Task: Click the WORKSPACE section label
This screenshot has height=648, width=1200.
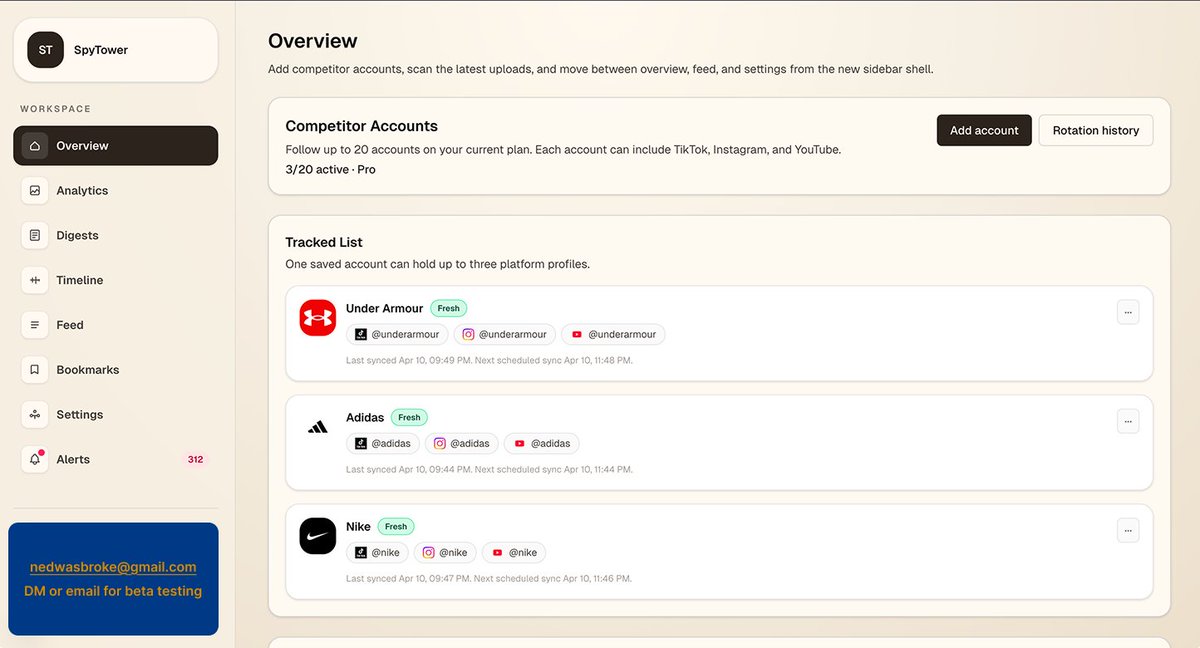Action: [x=55, y=109]
